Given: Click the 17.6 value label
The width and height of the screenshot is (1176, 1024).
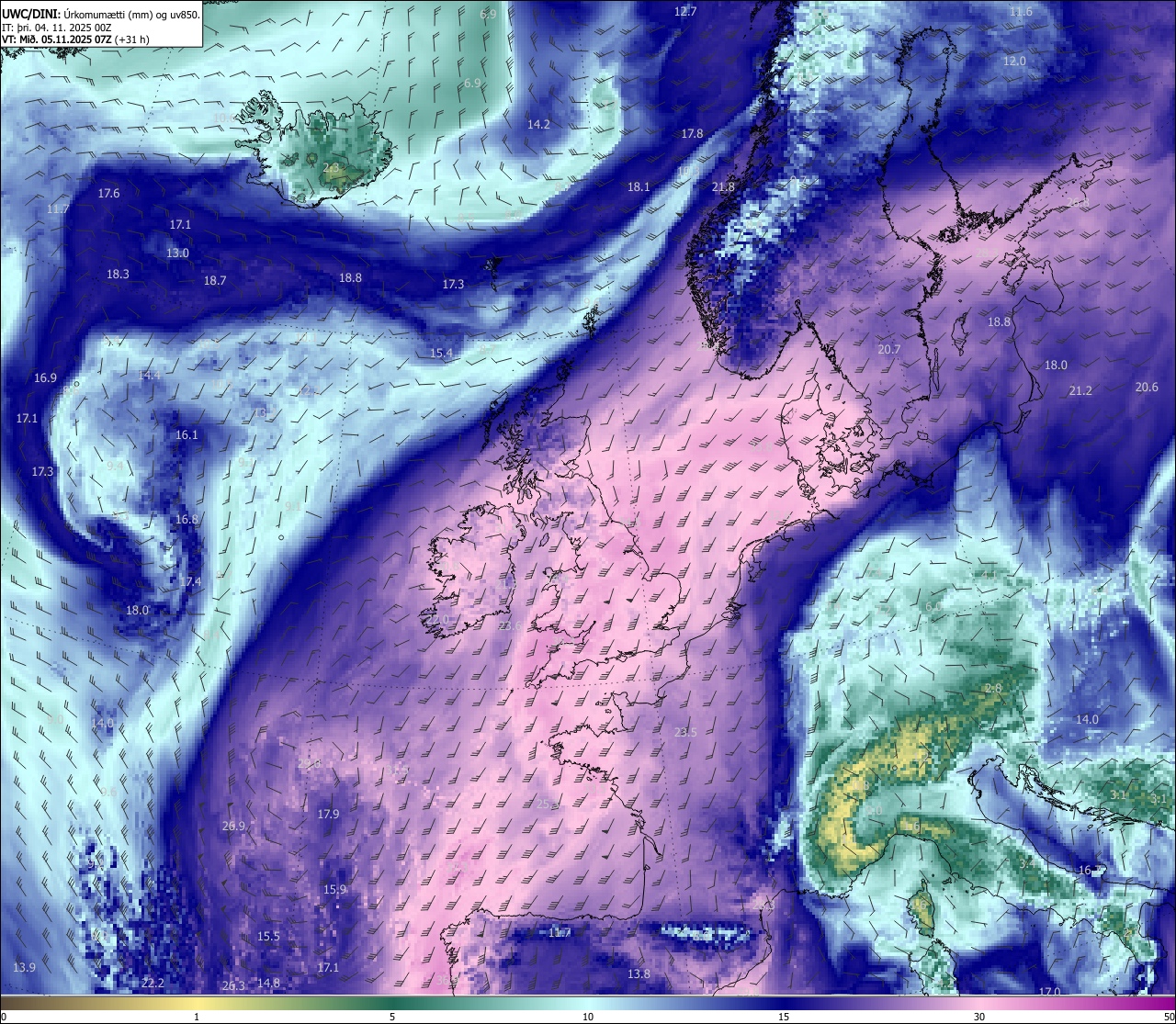Looking at the screenshot, I should [x=108, y=194].
